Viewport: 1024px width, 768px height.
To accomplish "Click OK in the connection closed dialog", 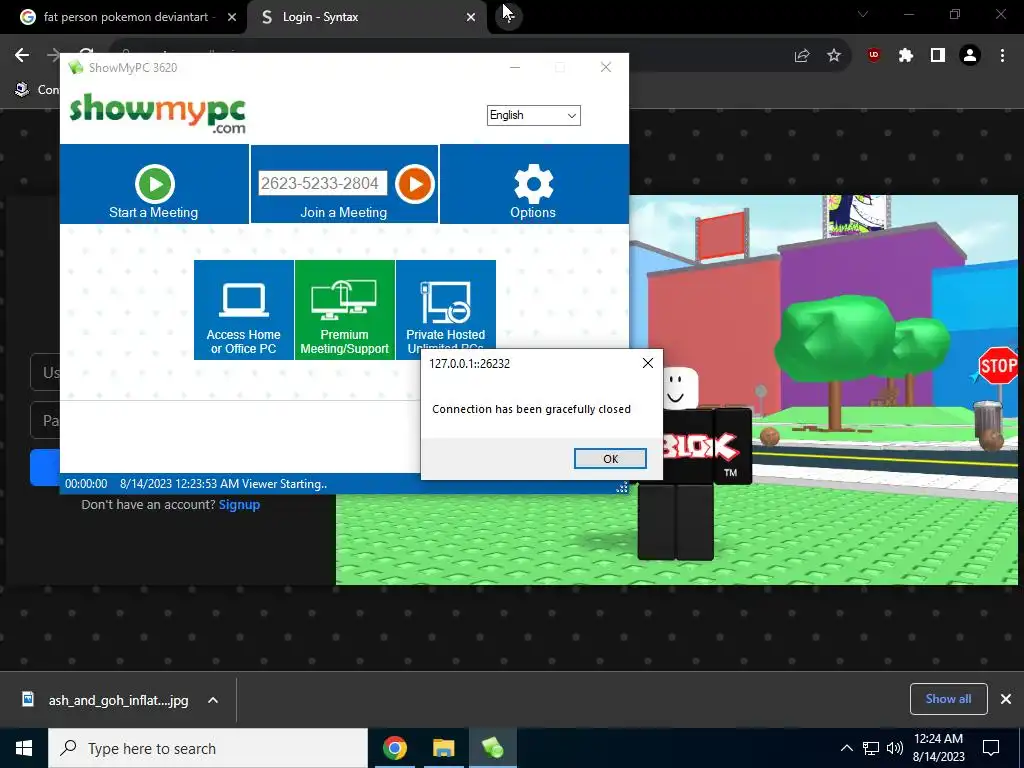I will (x=610, y=458).
